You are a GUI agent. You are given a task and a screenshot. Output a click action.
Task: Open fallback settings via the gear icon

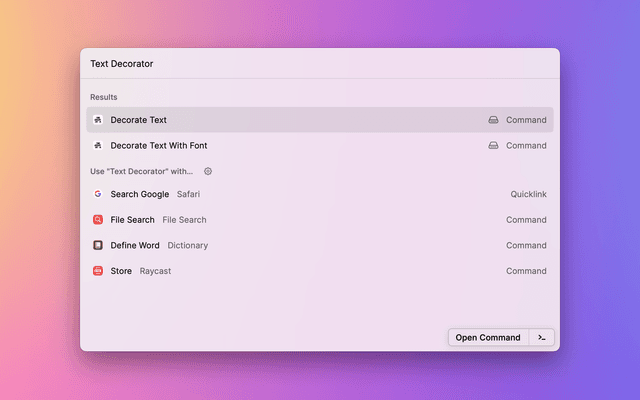click(x=208, y=171)
